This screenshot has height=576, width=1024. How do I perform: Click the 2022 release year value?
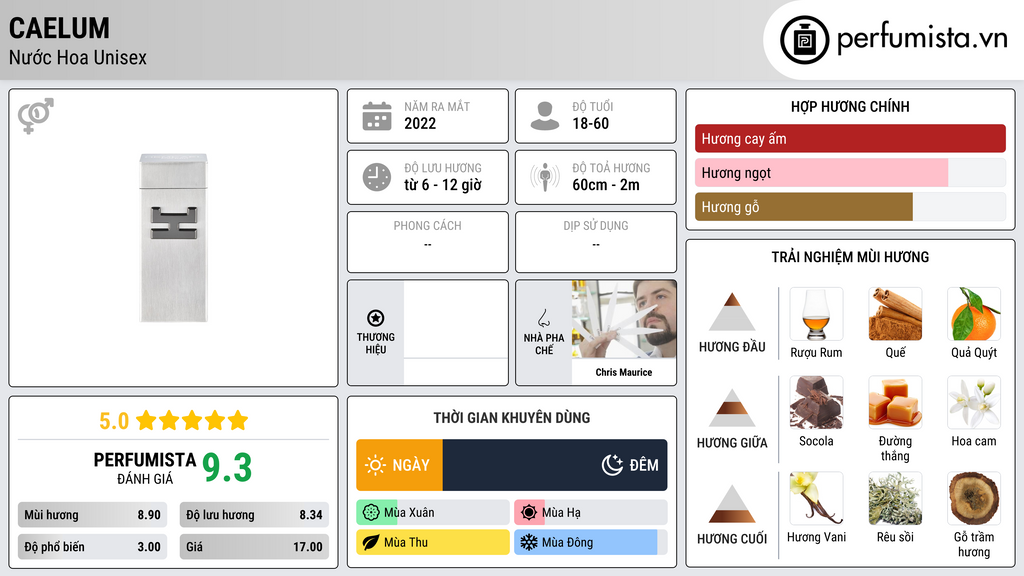pyautogui.click(x=420, y=123)
